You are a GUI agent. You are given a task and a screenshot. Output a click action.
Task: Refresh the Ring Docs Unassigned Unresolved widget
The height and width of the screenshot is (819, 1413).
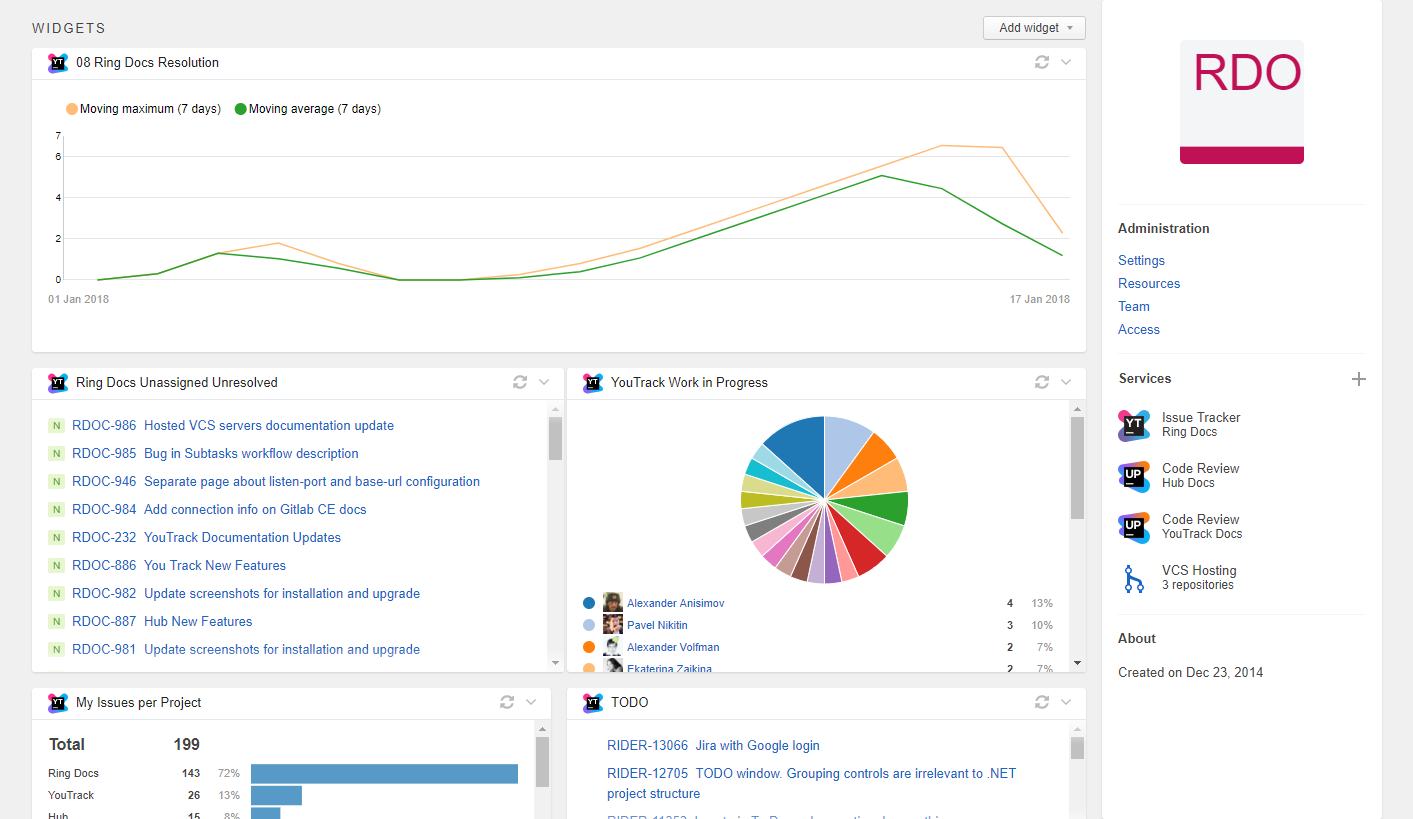(520, 382)
